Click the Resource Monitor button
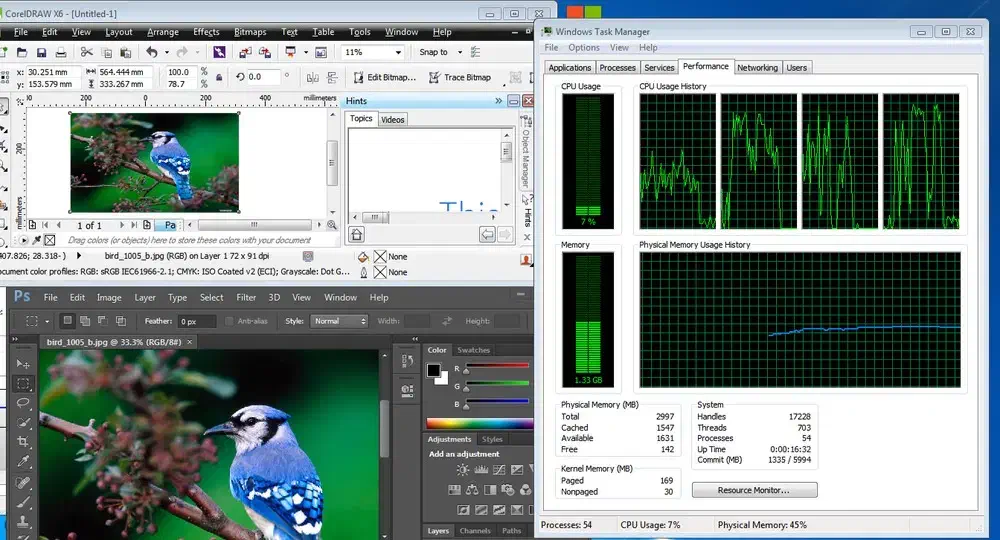Screen dimensions: 1000x540 pyautogui.click(x=754, y=490)
